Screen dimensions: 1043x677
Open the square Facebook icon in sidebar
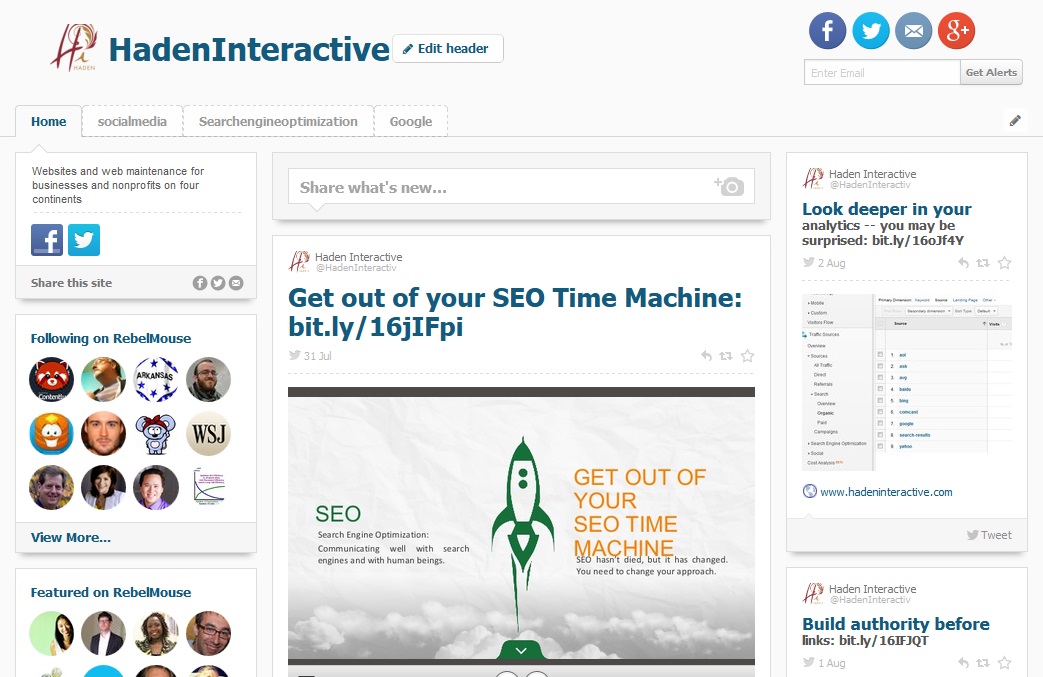click(x=47, y=240)
